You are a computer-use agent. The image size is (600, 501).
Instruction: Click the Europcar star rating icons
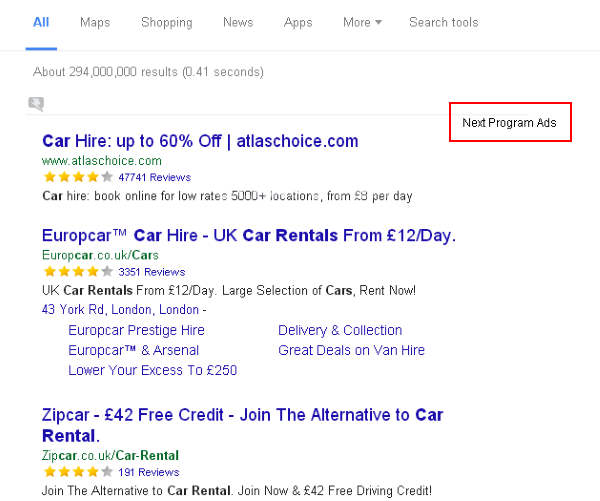77,272
